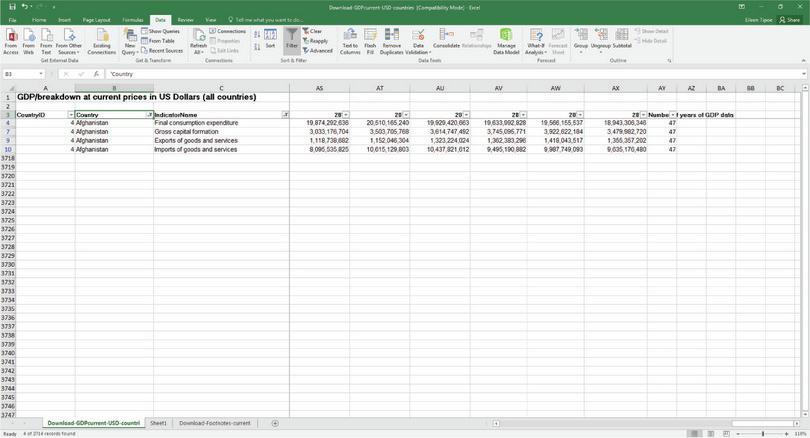The image size is (810, 438).
Task: Click Remove Duplicates
Action: pos(392,41)
